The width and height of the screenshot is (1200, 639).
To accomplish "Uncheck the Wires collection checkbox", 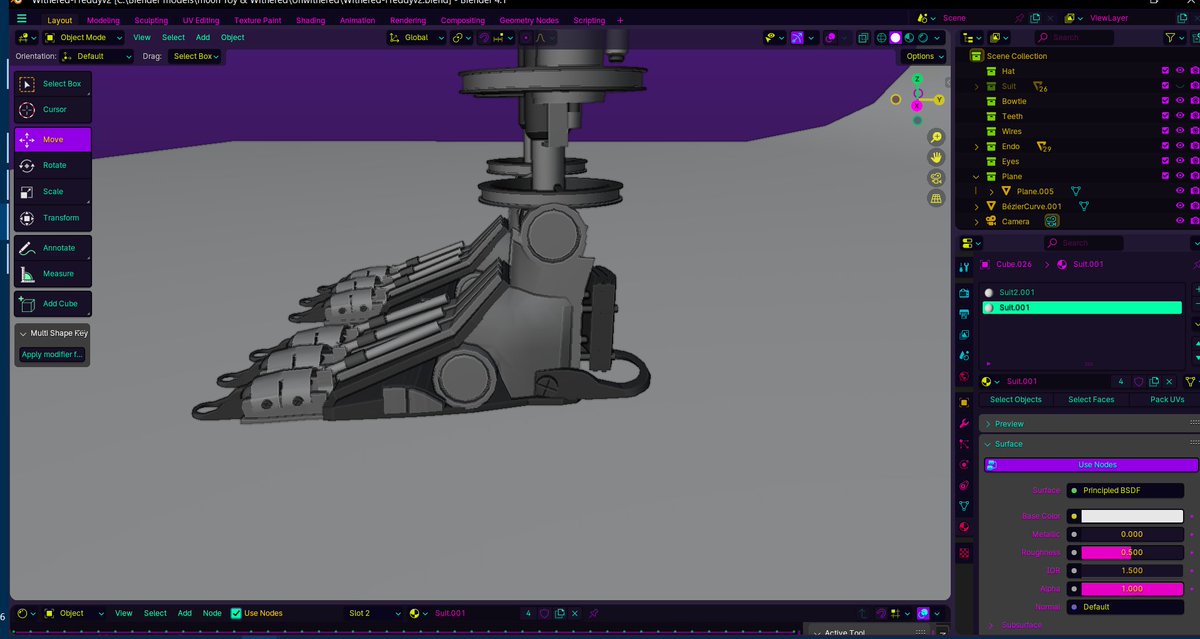I will tap(1165, 131).
